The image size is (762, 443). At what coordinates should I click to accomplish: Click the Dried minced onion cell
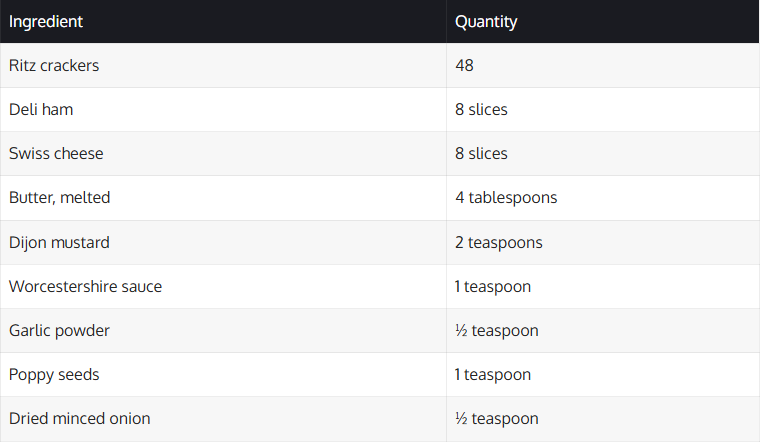tap(79, 418)
